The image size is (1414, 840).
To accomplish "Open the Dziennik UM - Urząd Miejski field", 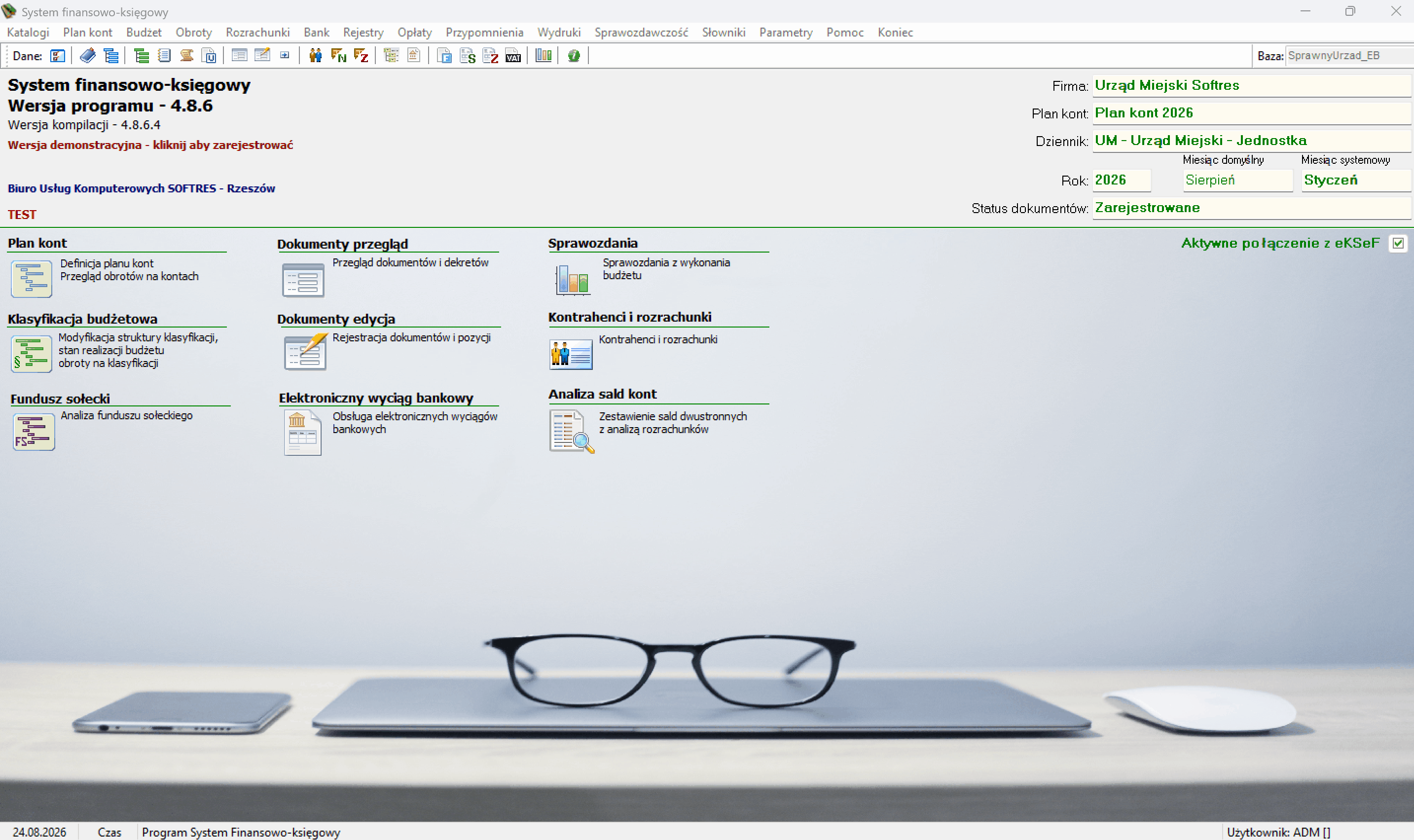I will pyautogui.click(x=1251, y=141).
